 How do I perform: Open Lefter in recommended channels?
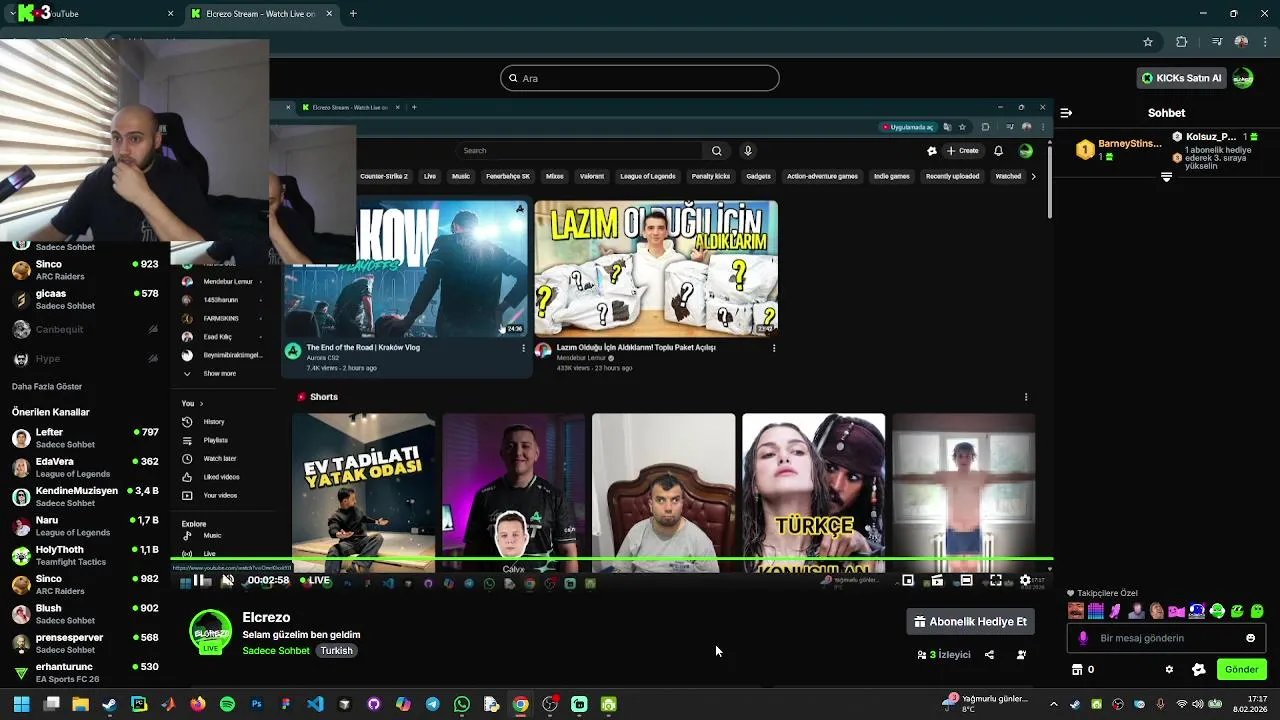[x=85, y=438]
